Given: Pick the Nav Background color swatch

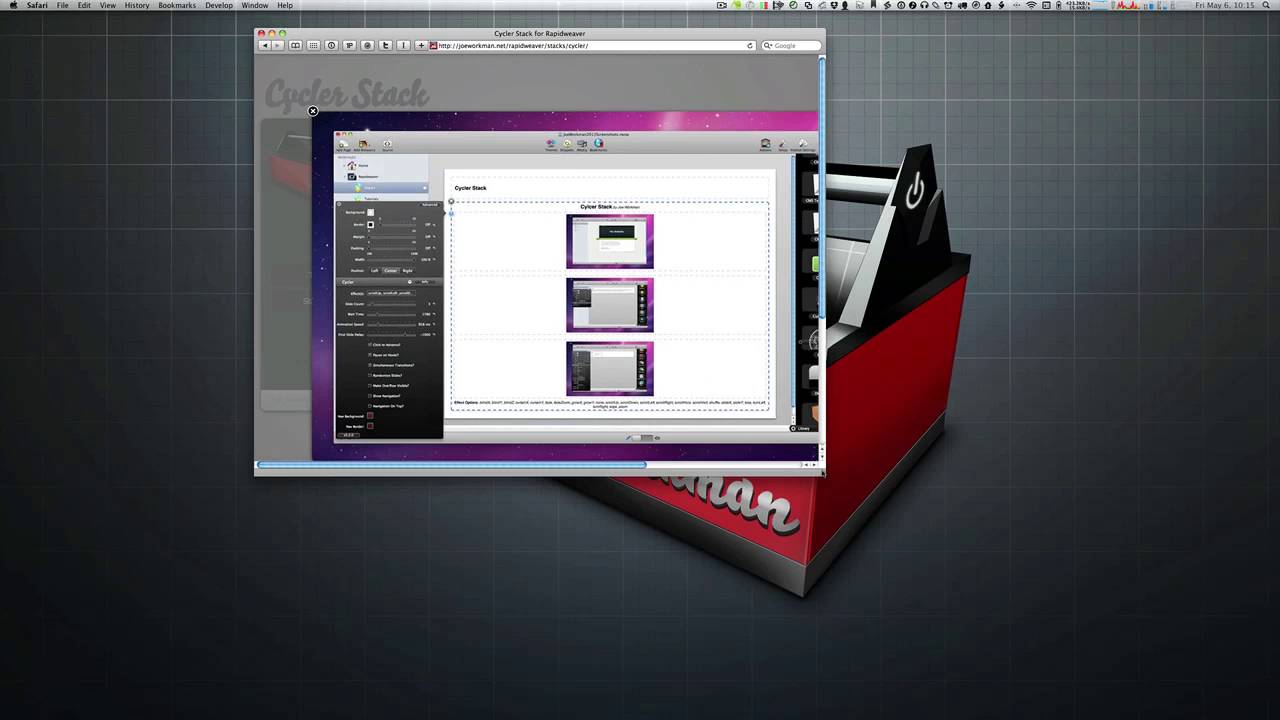Looking at the screenshot, I should [x=370, y=416].
